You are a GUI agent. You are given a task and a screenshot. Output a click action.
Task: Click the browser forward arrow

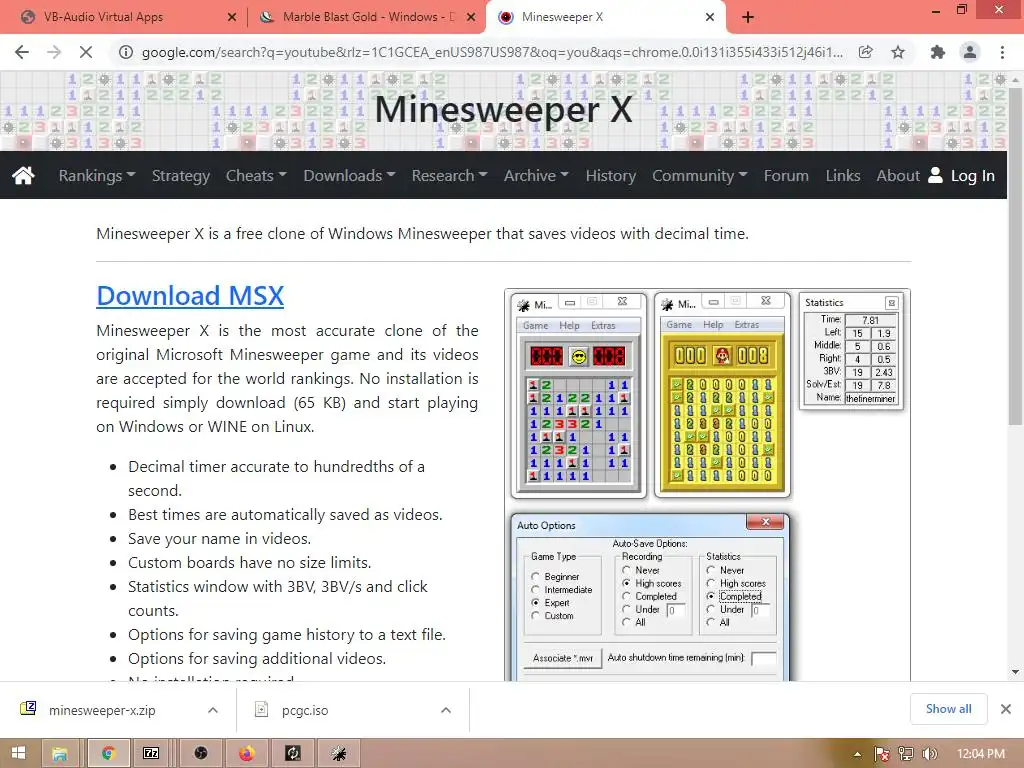point(54,52)
